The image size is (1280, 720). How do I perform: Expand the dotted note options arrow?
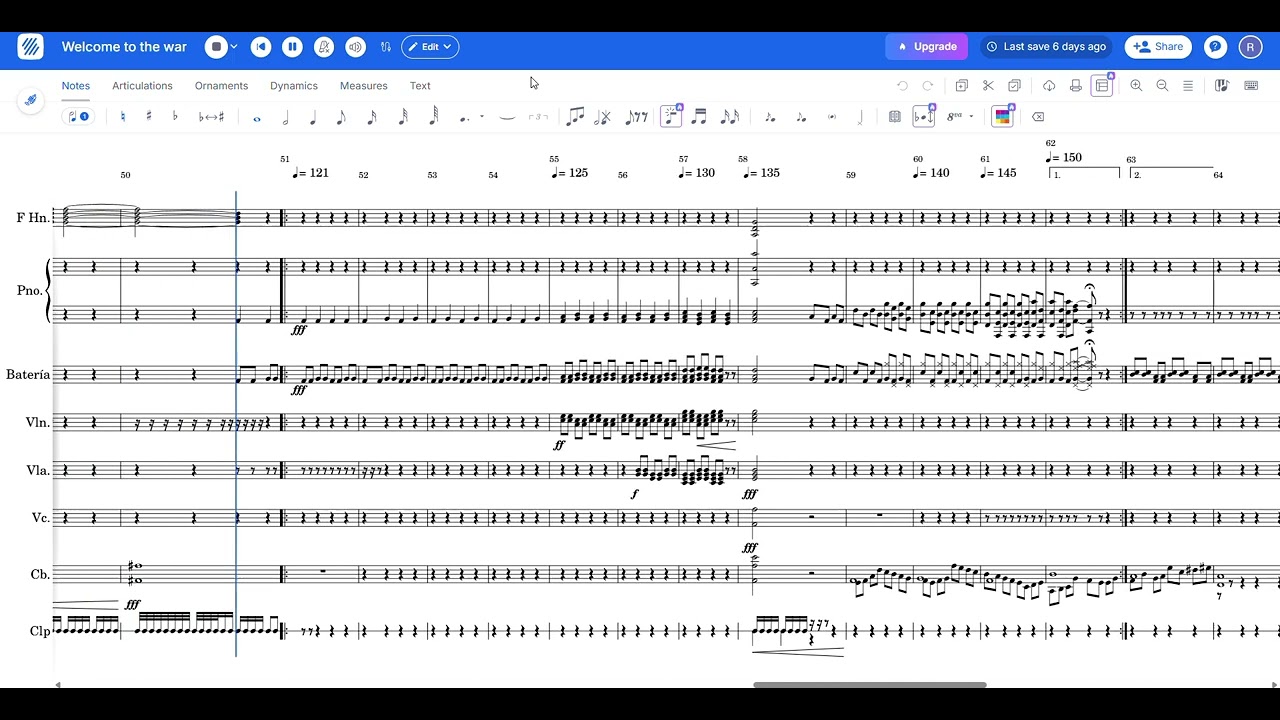[x=482, y=117]
